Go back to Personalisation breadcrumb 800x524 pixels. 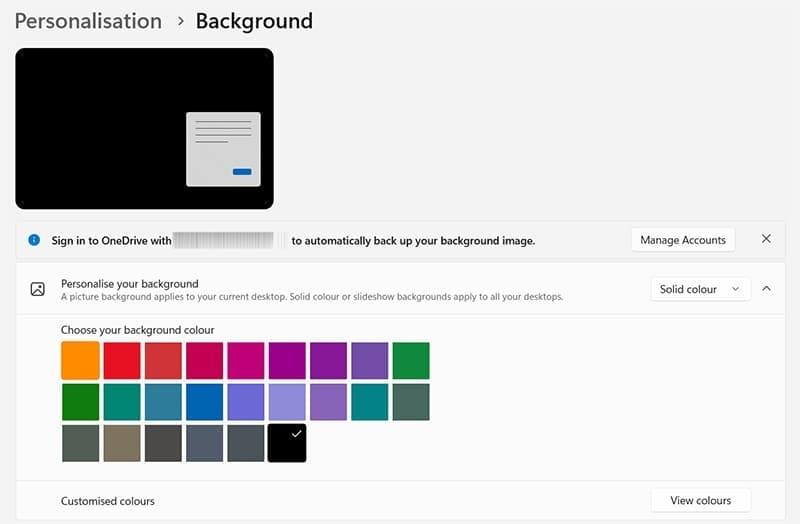tap(88, 21)
